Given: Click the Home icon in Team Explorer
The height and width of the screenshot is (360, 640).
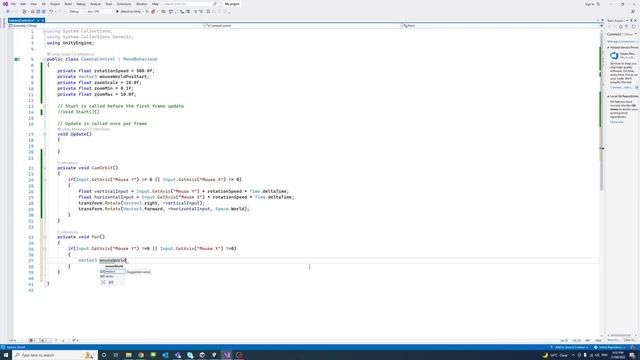Looking at the screenshot, I should click(x=620, y=27).
